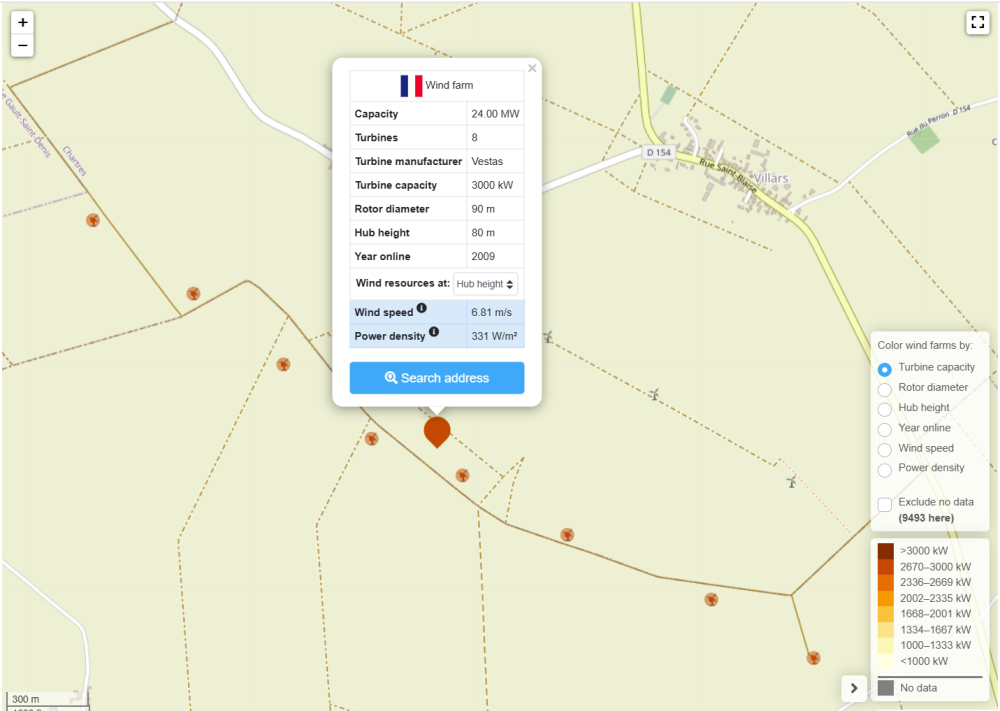The image size is (1000, 711).
Task: Click the Wind speed info icon
Action: [421, 308]
